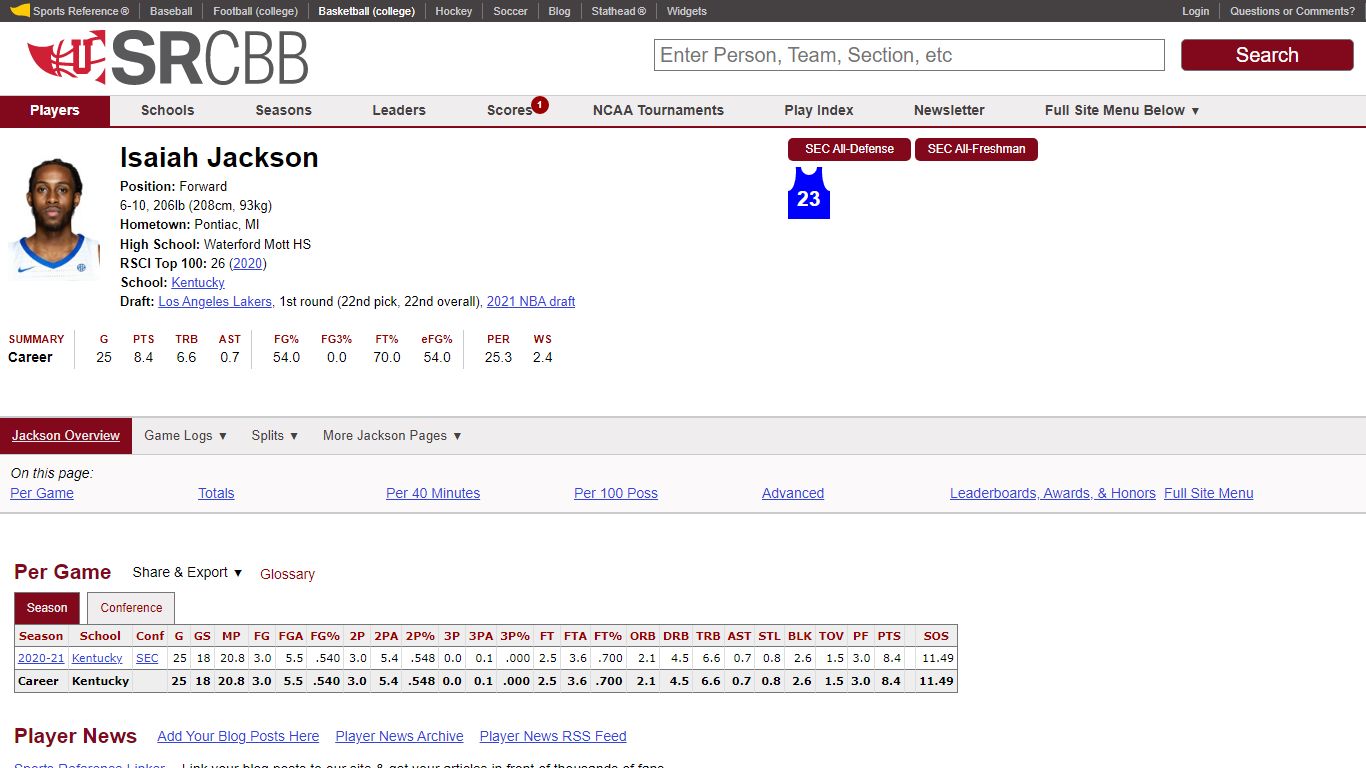This screenshot has width=1366, height=768.
Task: Jump to Per 100 Poss section
Action: click(616, 493)
